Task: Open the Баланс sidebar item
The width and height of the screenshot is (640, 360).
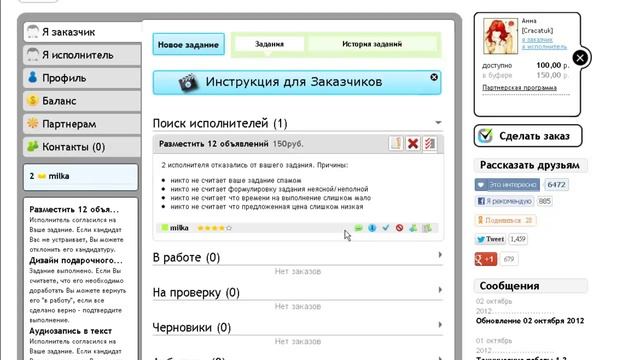Action: (82, 101)
